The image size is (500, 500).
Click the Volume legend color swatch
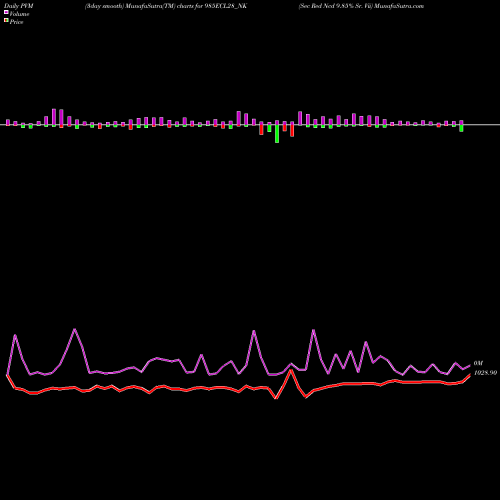click(6, 12)
